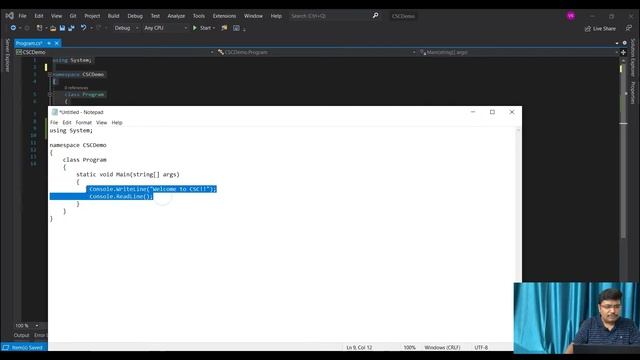Click the Items Saved status bar icon
The height and width of the screenshot is (360, 640).
(6, 347)
